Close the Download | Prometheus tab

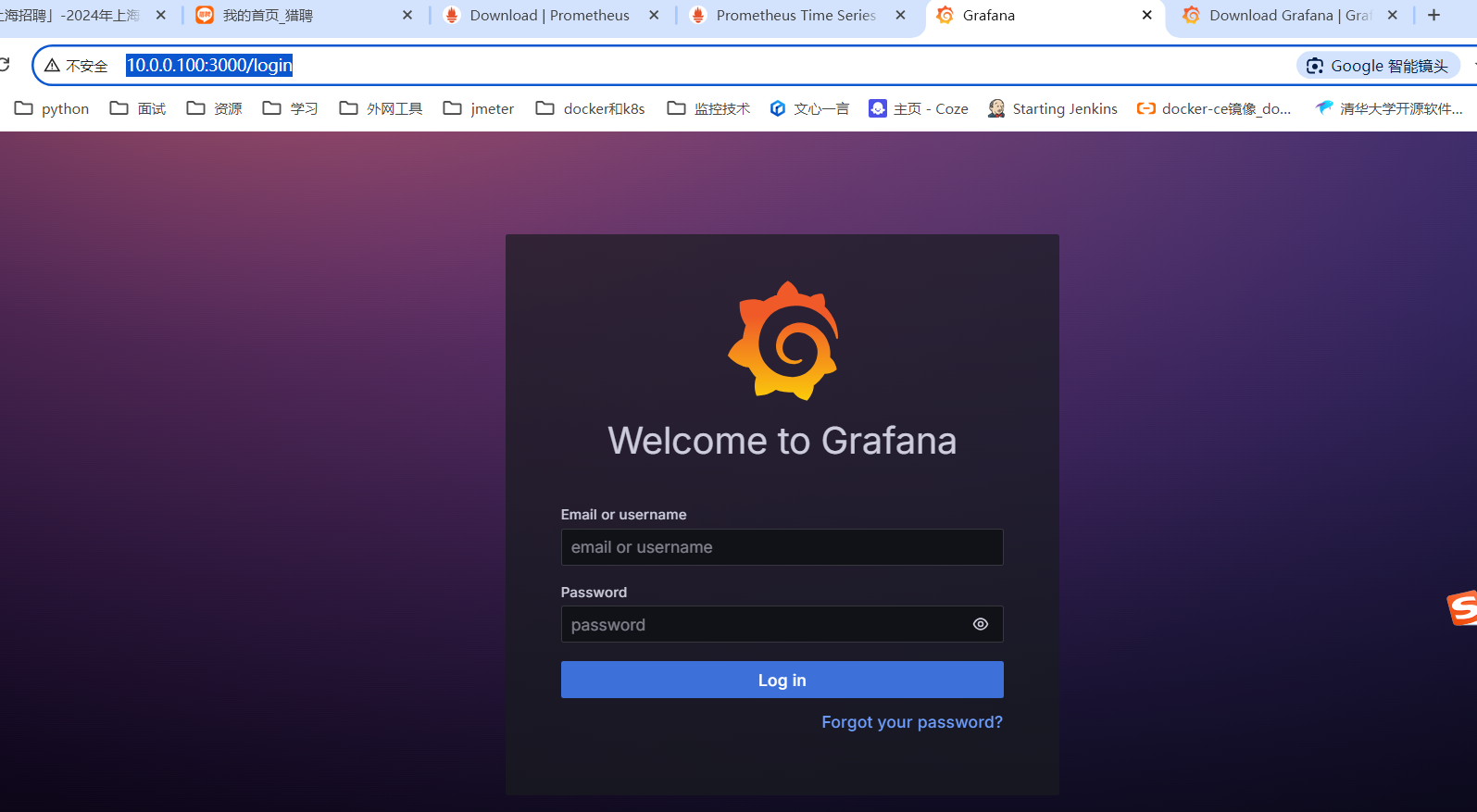(654, 16)
